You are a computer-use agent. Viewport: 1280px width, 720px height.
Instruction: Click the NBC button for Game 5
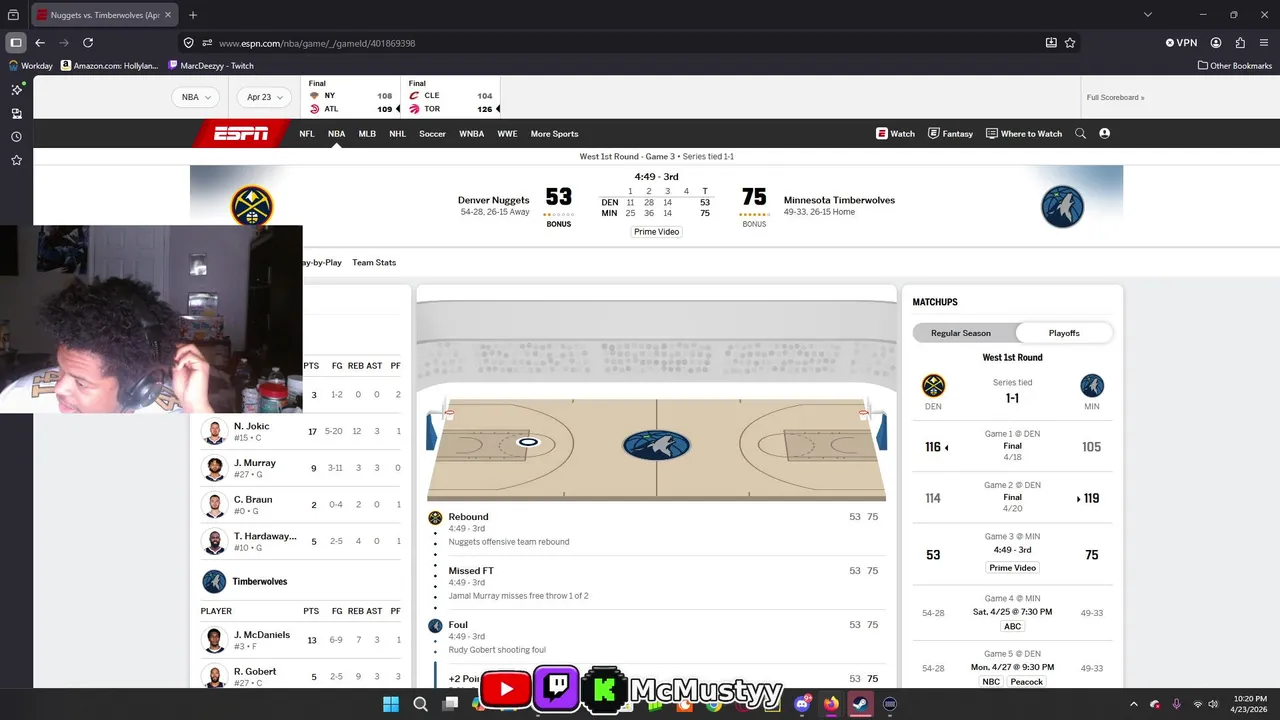(x=991, y=682)
